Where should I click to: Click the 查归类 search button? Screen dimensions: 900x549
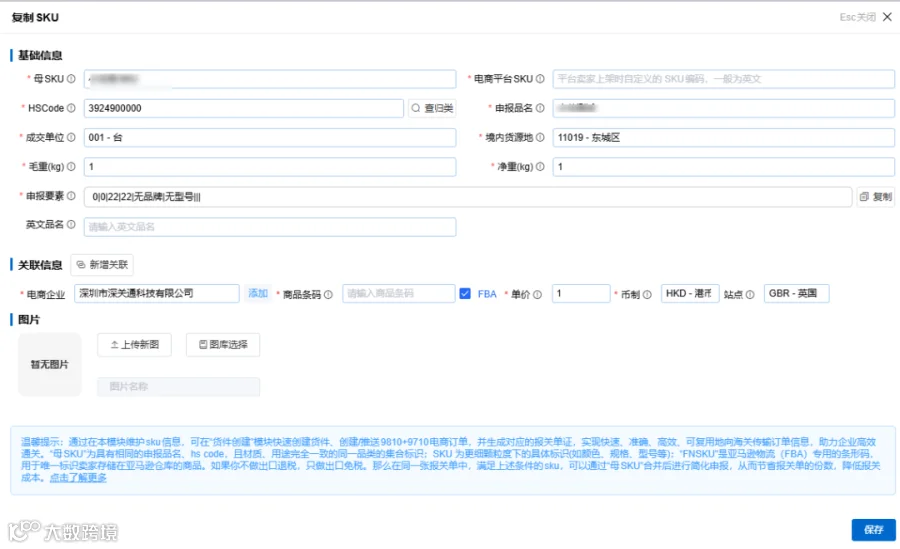(432, 108)
